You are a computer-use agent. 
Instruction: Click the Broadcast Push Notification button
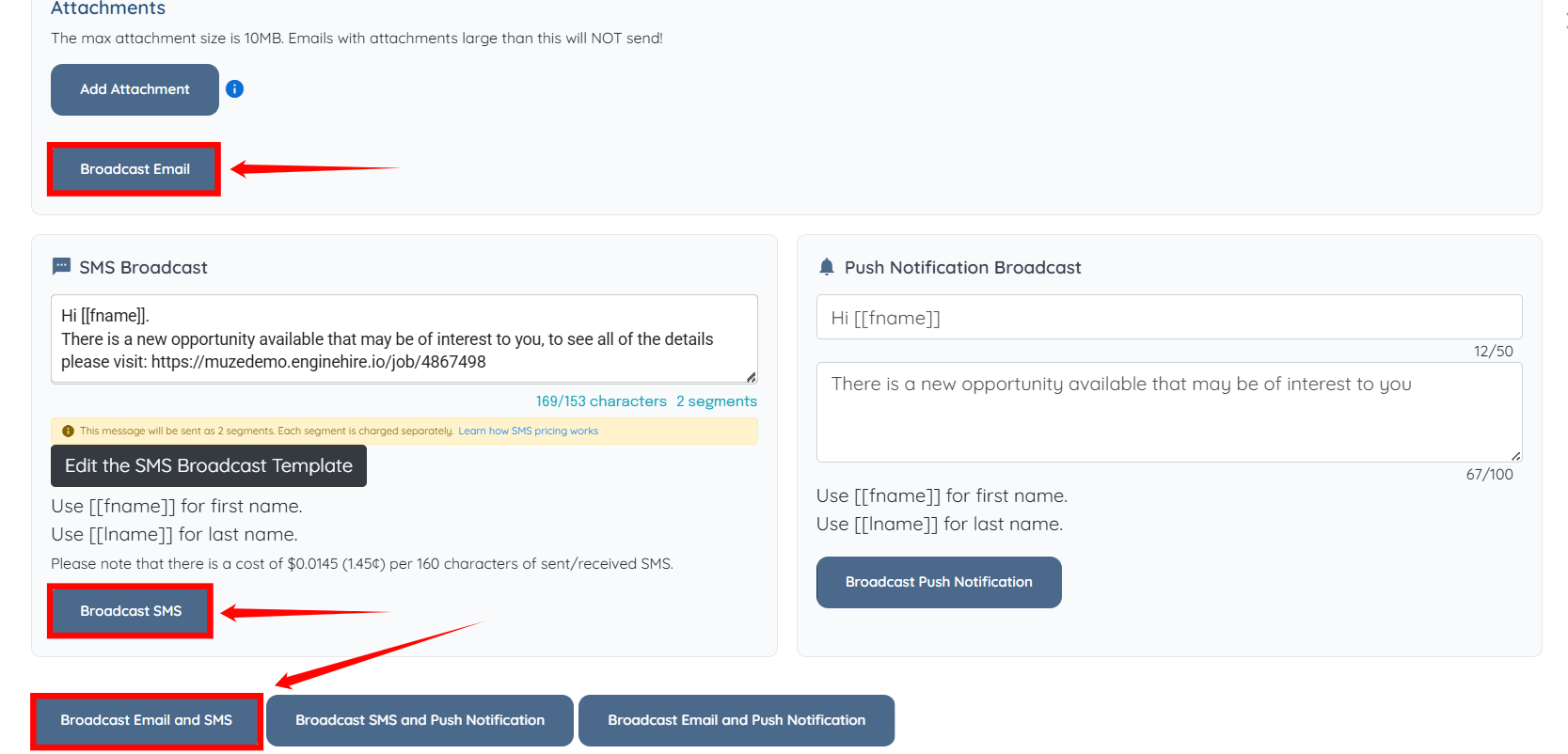[x=939, y=583]
